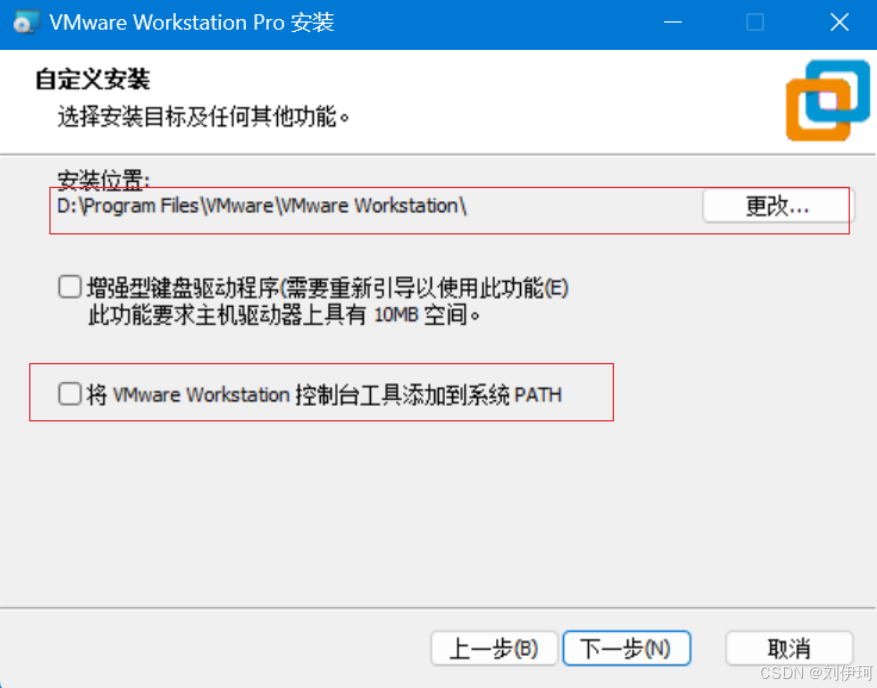Select the install path D:\Program Files\VMware text

(261, 206)
